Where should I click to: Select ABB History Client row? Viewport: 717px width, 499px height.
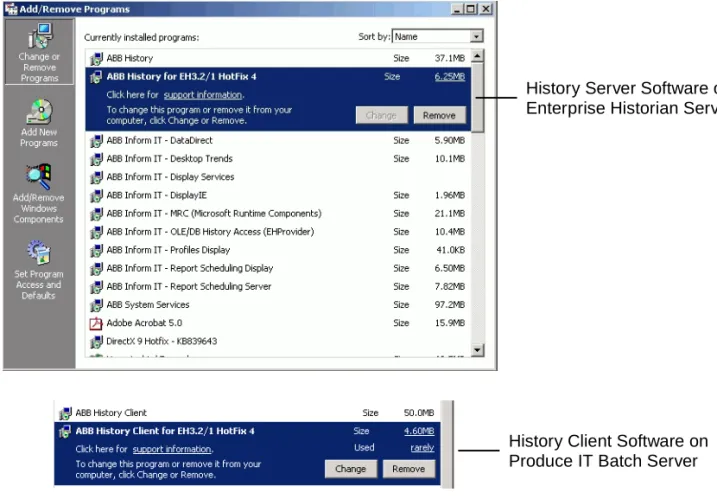[247, 413]
